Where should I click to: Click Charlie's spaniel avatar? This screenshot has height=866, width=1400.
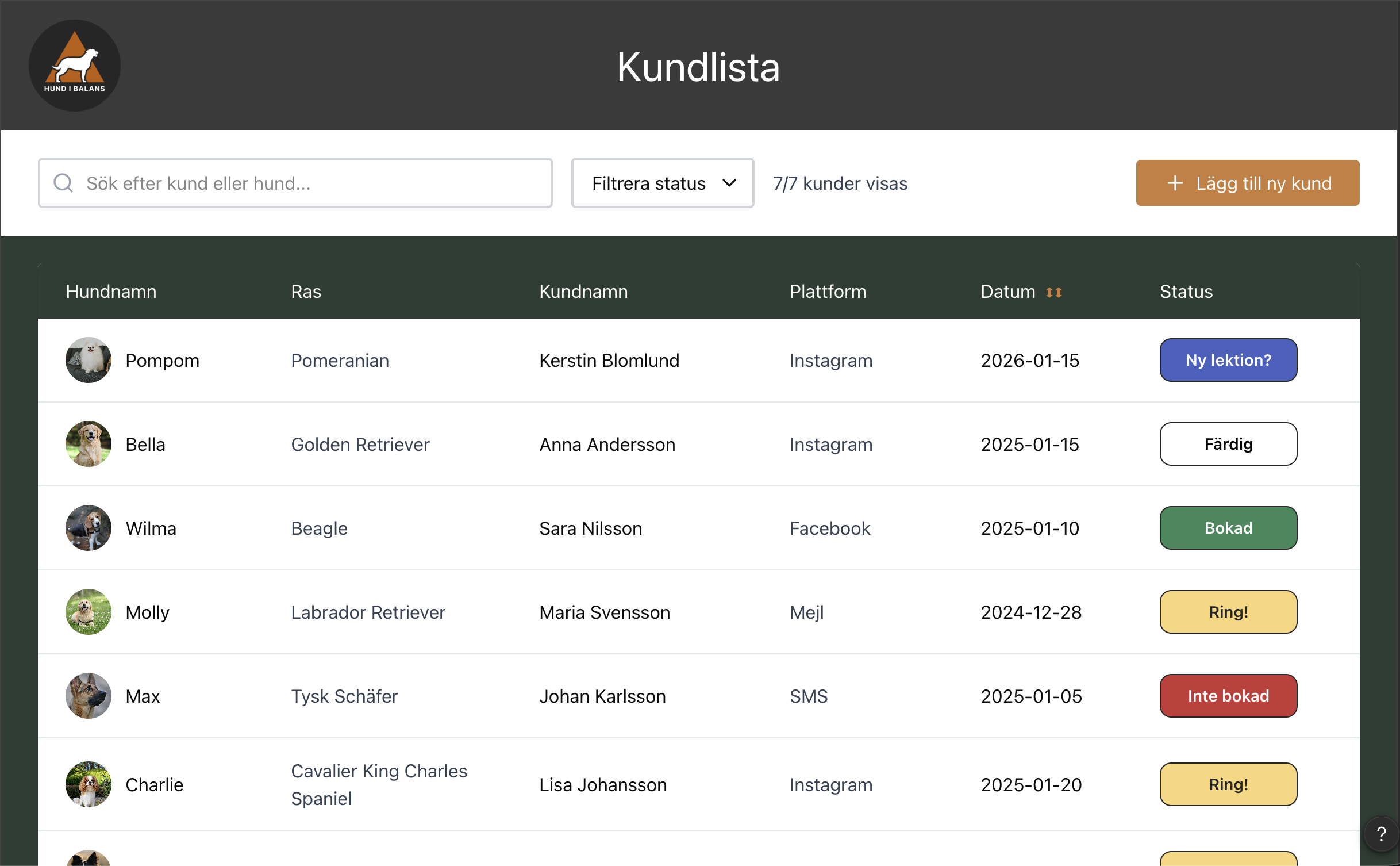pyautogui.click(x=89, y=784)
